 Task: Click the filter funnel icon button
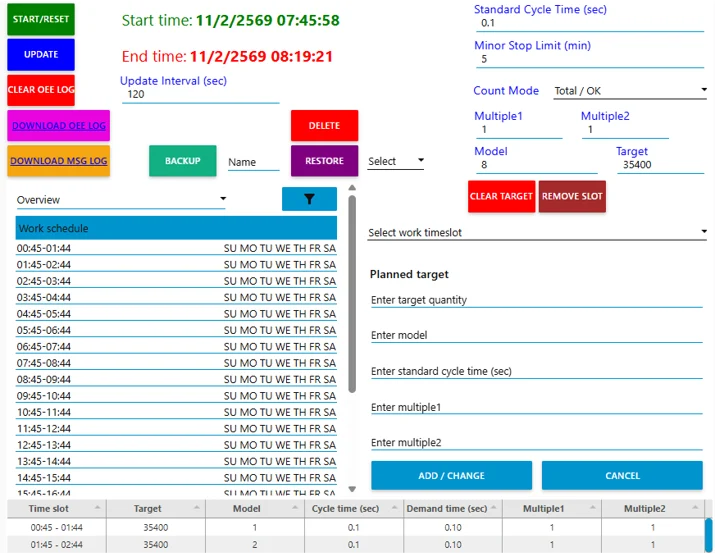tap(309, 199)
